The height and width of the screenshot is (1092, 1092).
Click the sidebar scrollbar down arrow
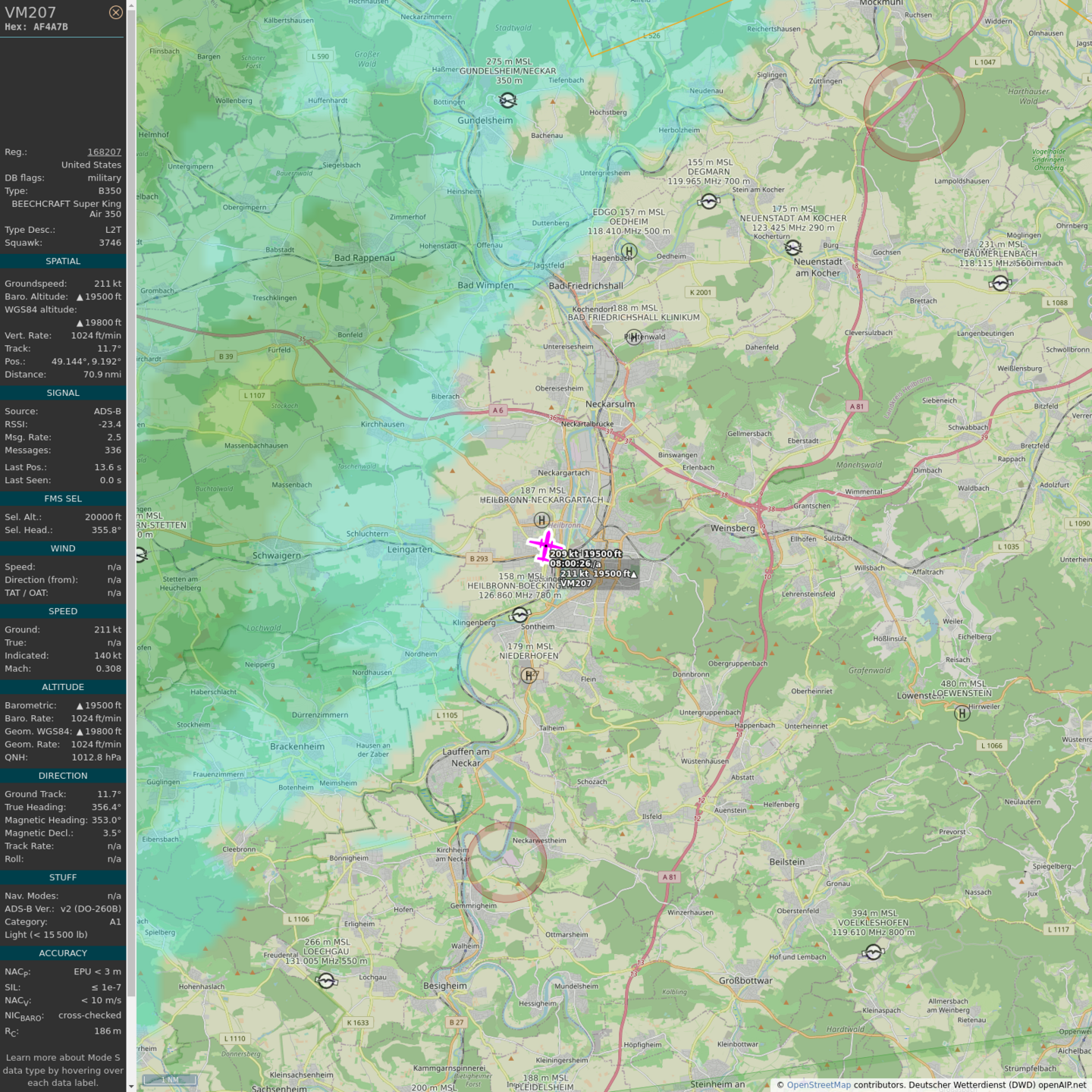coord(131,1086)
